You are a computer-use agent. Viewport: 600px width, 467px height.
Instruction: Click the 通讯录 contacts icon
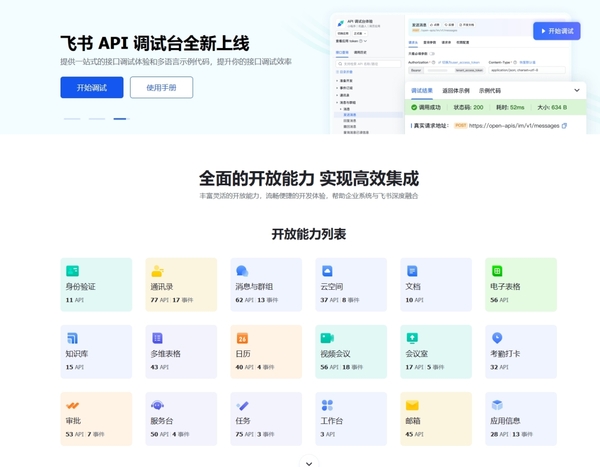157,271
